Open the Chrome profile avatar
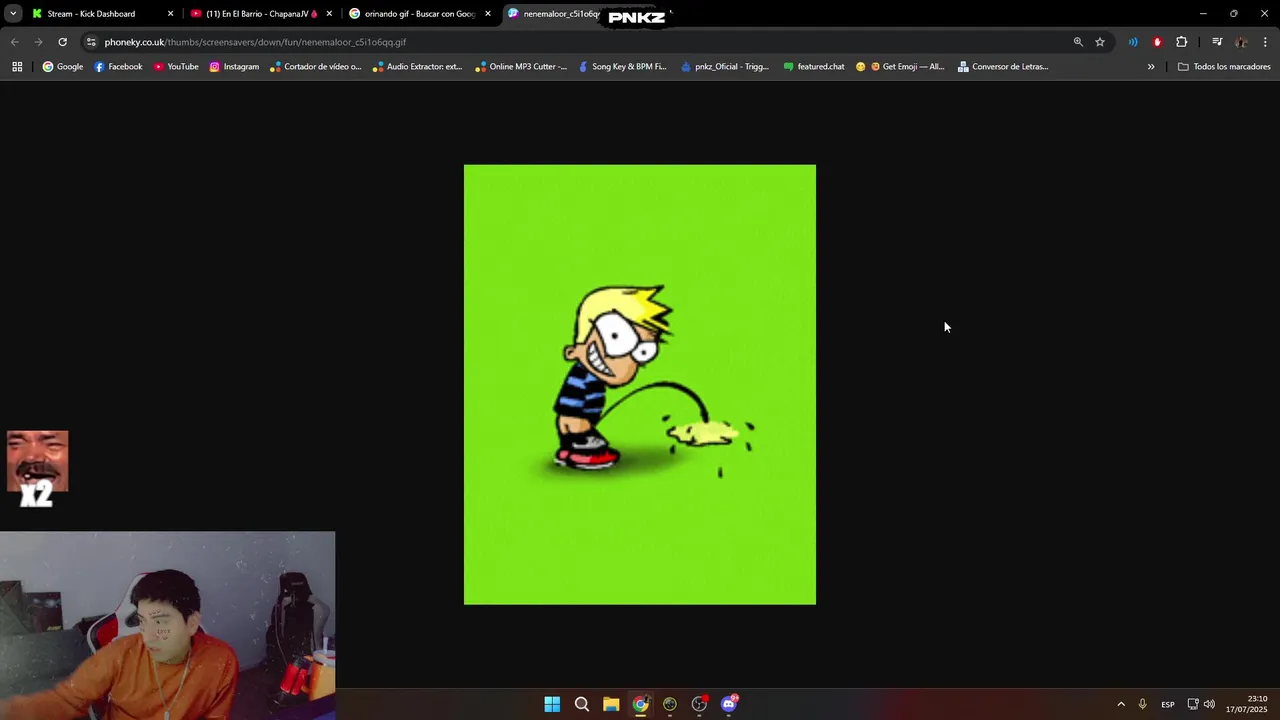 tap(1241, 42)
